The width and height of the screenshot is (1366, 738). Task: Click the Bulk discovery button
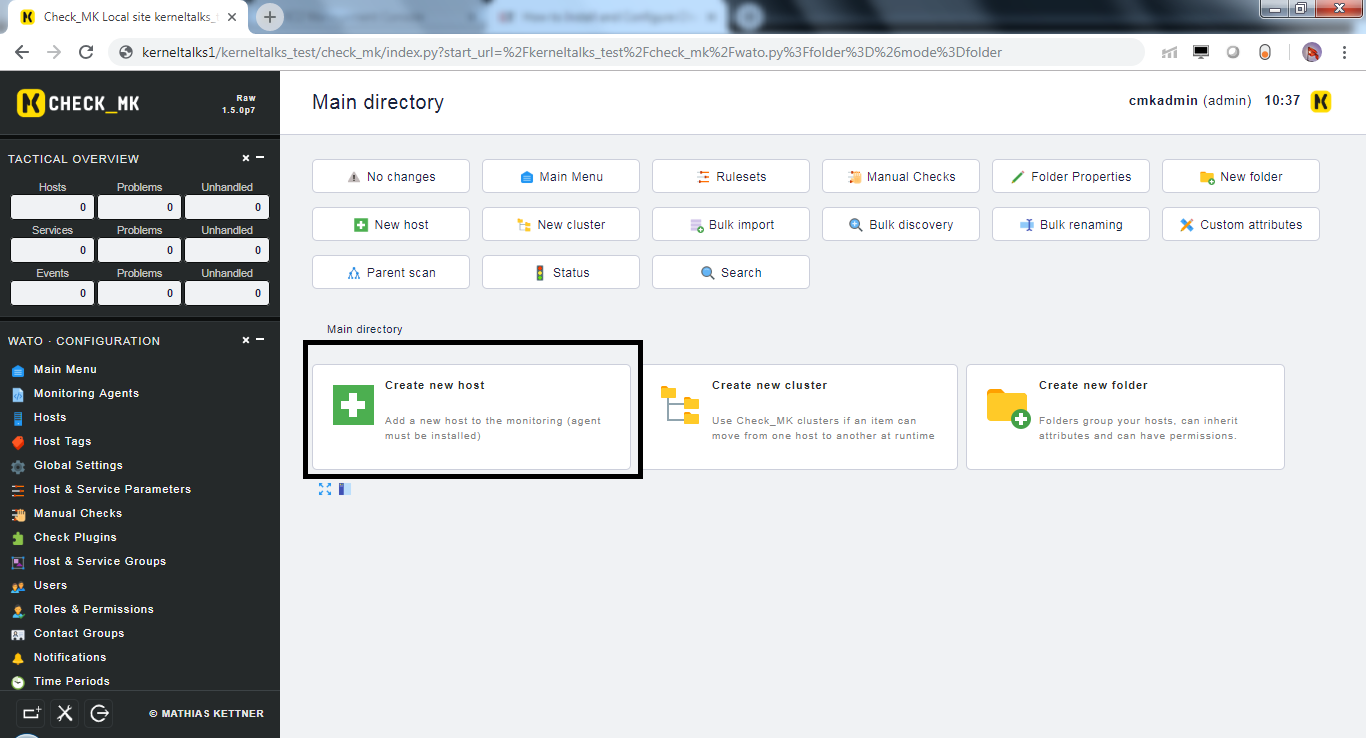(x=900, y=224)
